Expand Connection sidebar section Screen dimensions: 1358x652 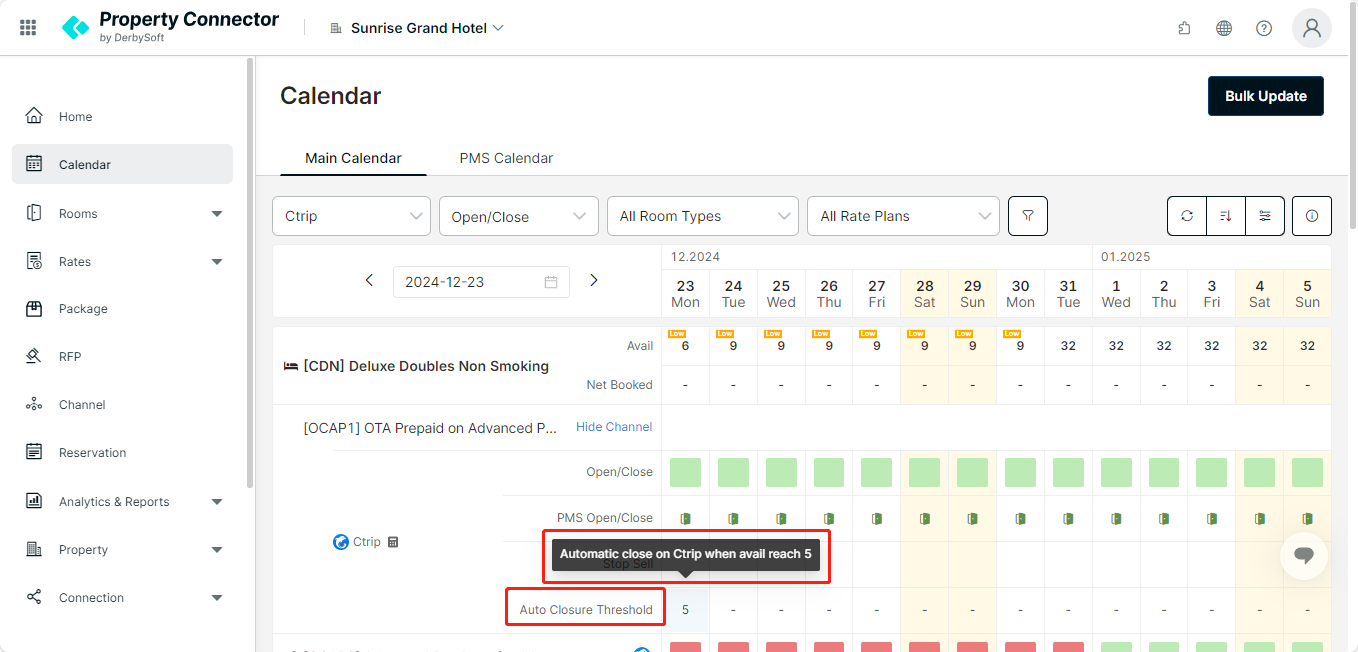click(122, 597)
